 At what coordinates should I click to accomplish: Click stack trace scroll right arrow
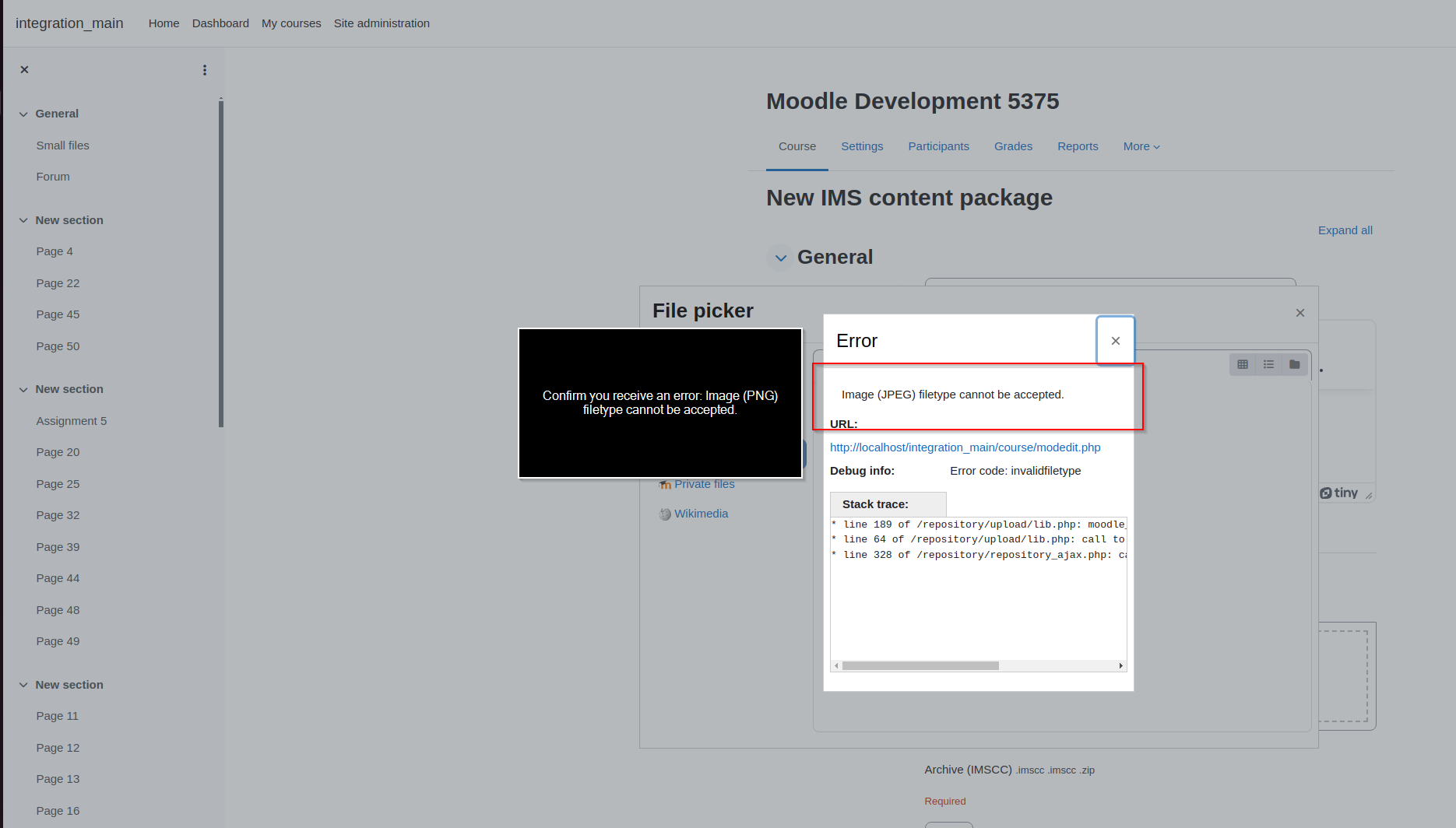click(x=1120, y=666)
